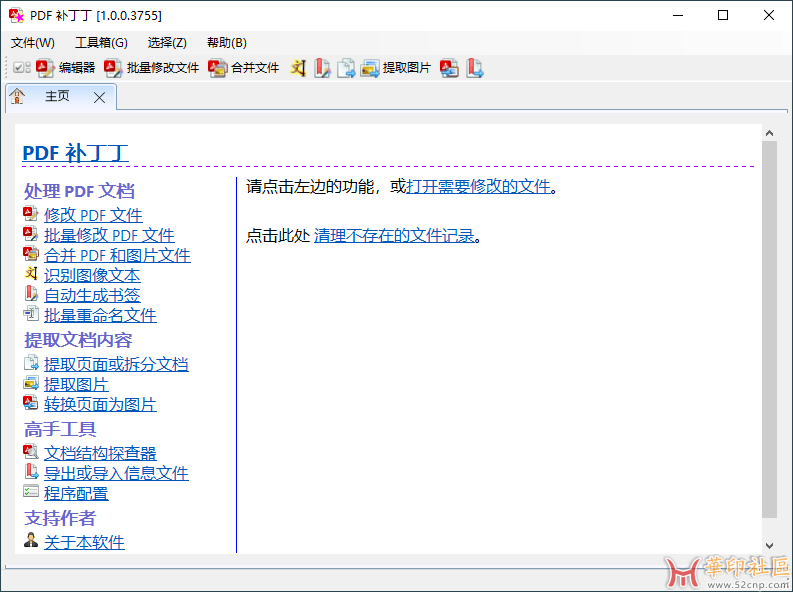This screenshot has height=592, width=793.
Task: Click 合并 PDF 和图片文件 link
Action: tap(117, 256)
